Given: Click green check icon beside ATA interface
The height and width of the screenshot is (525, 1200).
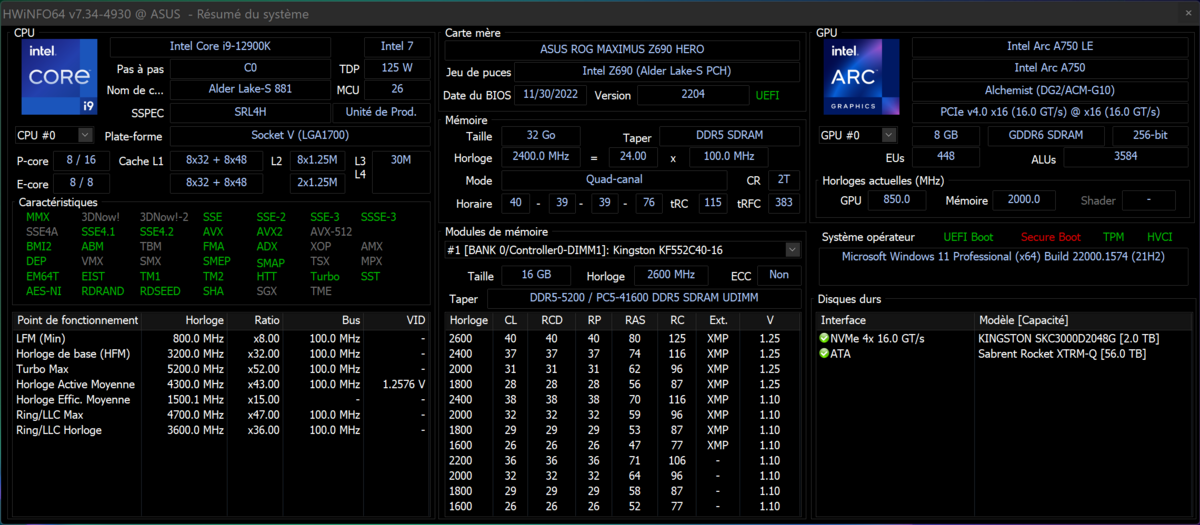Looking at the screenshot, I should [x=824, y=353].
